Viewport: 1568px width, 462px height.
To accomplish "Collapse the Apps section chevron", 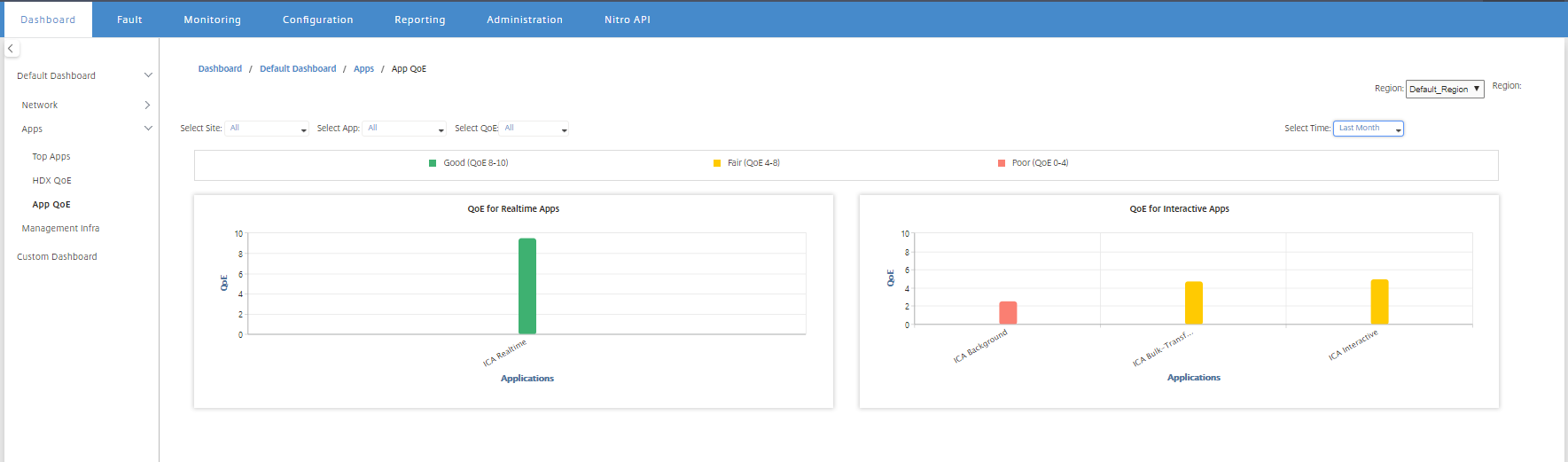I will point(148,129).
